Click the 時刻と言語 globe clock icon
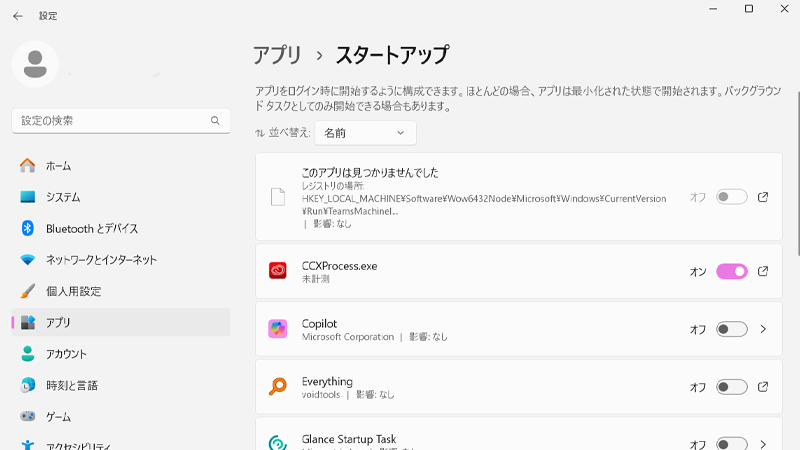Viewport: 800px width, 450px height. pyautogui.click(x=28, y=385)
